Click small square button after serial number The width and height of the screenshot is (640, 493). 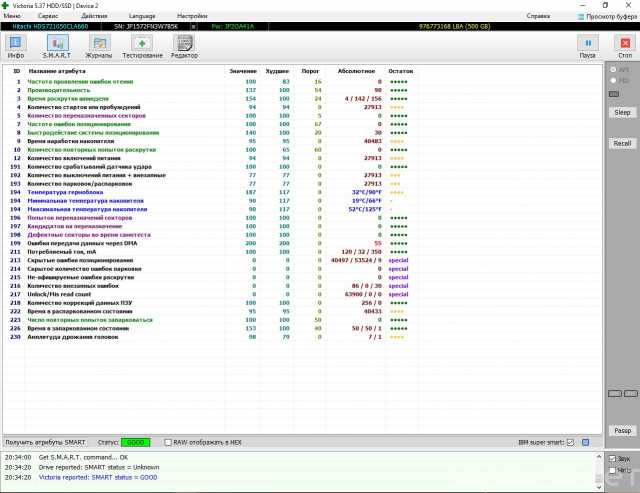pyautogui.click(x=193, y=27)
